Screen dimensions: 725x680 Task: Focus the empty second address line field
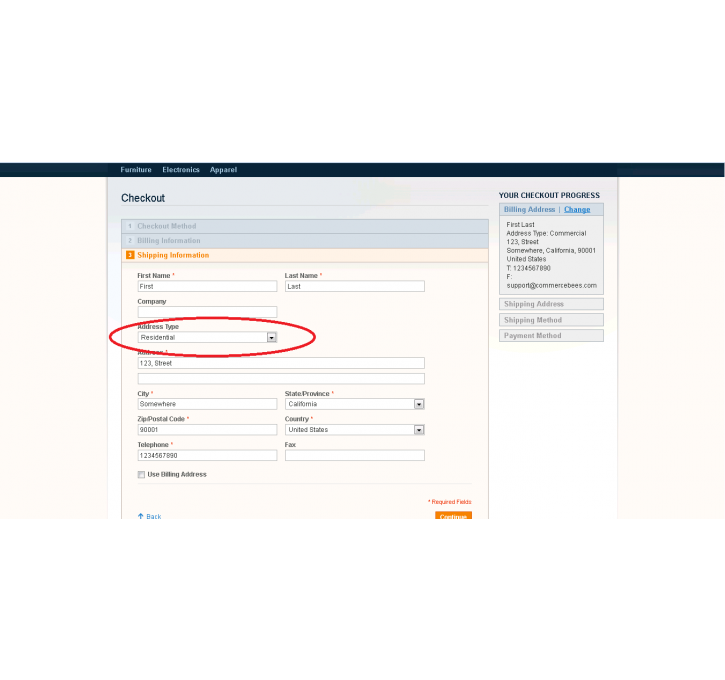pyautogui.click(x=281, y=379)
